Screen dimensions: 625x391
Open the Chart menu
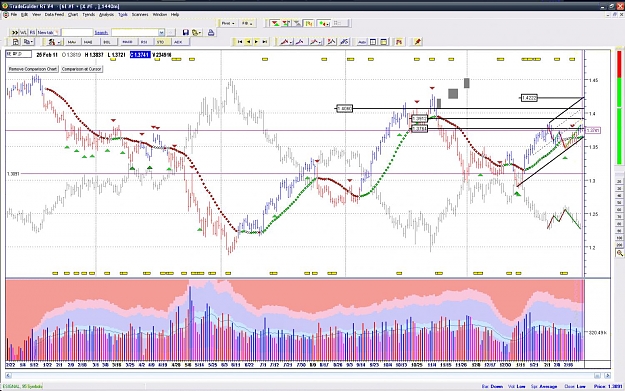pyautogui.click(x=73, y=14)
